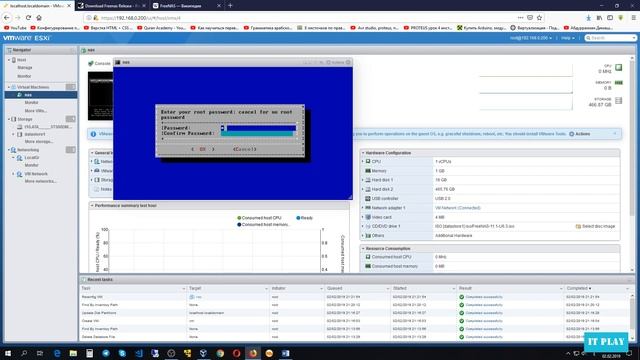640x360 pixels.
Task: Click the browser Home button
Action: 39,18
